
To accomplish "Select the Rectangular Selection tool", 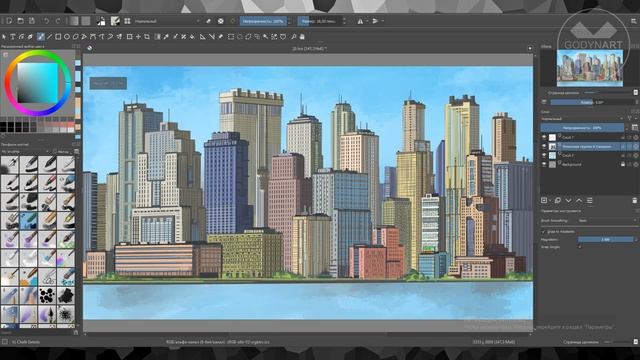I will point(231,37).
